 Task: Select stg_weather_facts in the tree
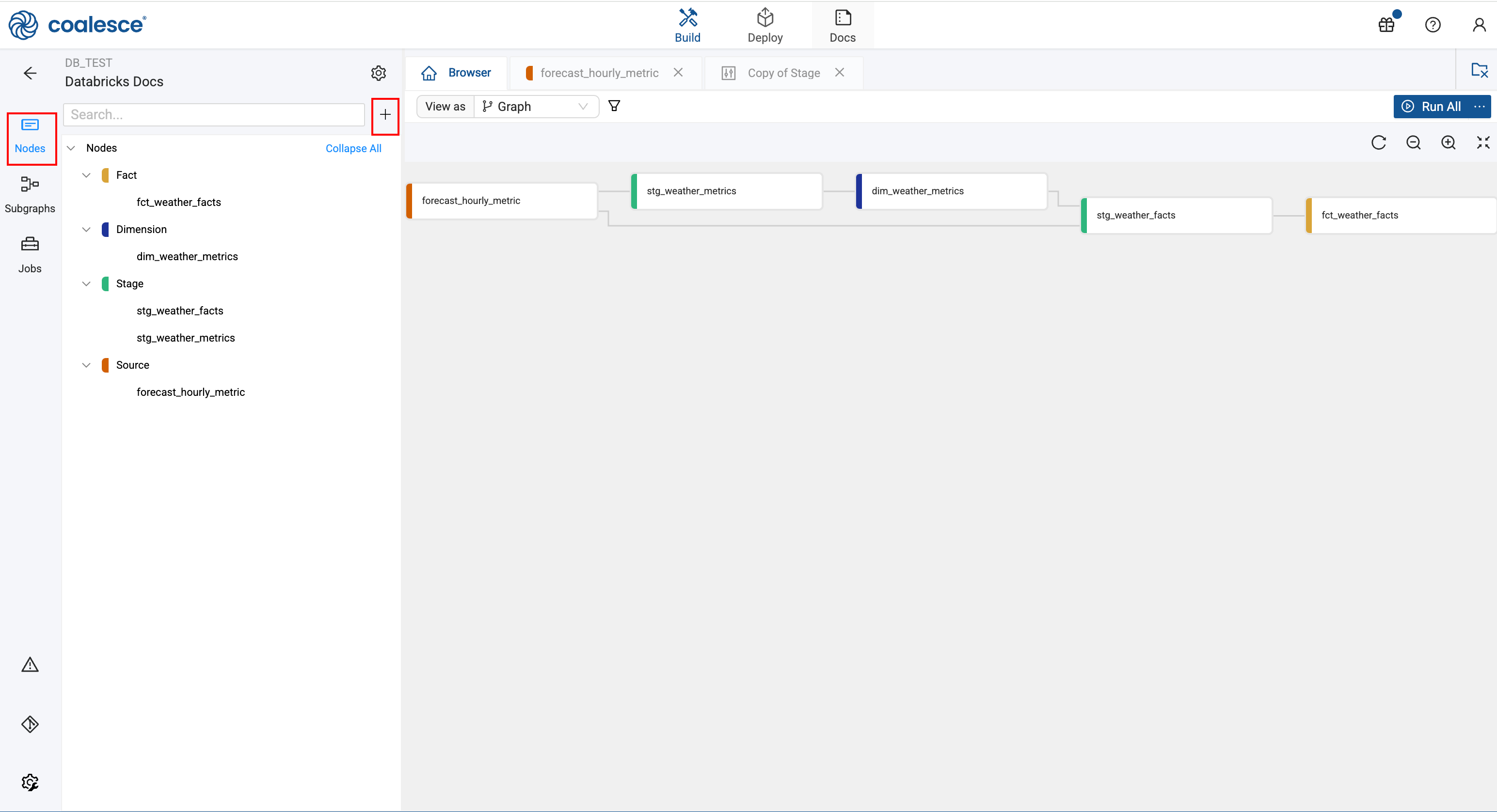(x=179, y=311)
